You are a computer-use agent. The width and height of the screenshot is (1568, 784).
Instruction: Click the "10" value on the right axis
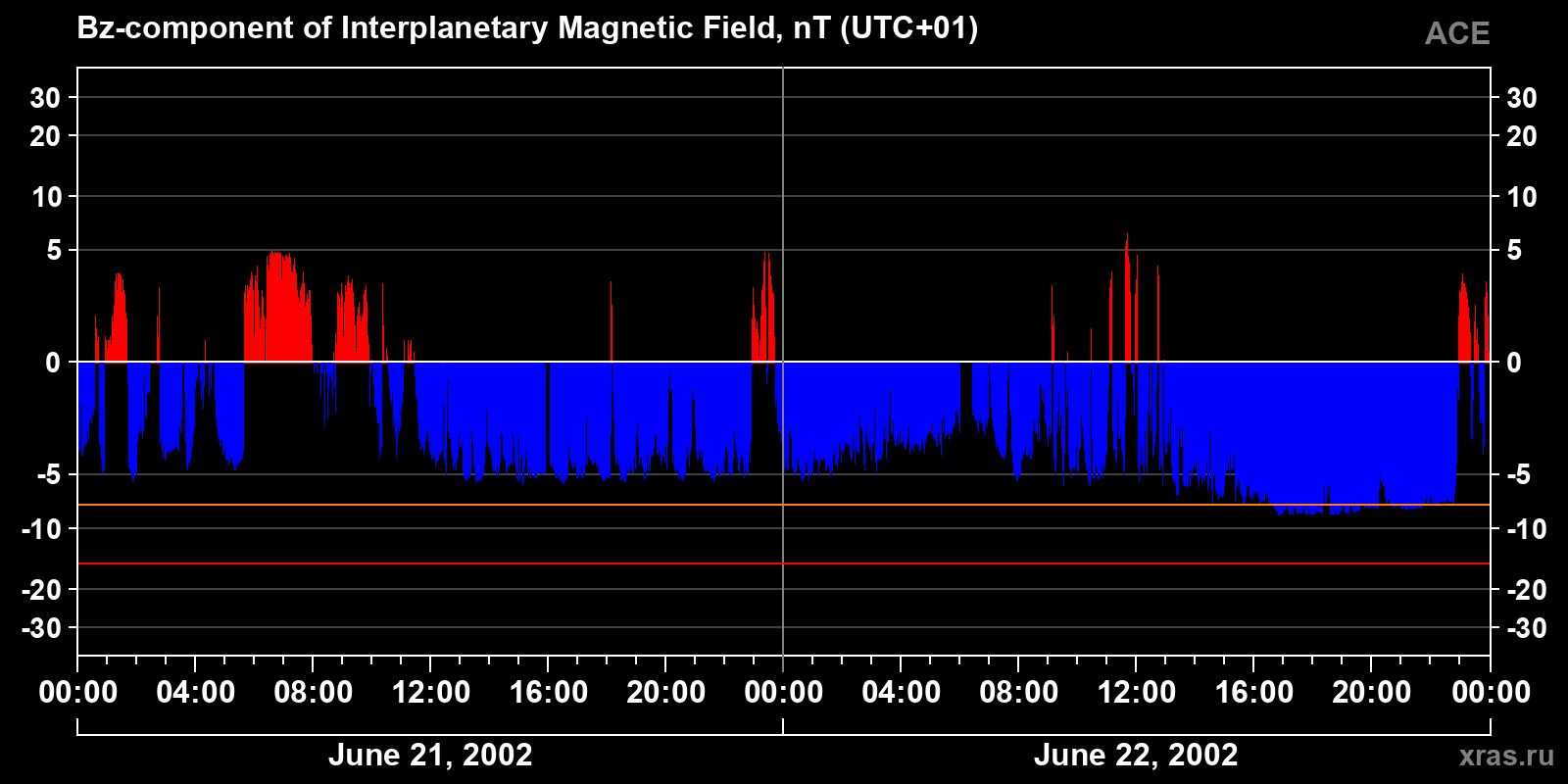pyautogui.click(x=1521, y=197)
